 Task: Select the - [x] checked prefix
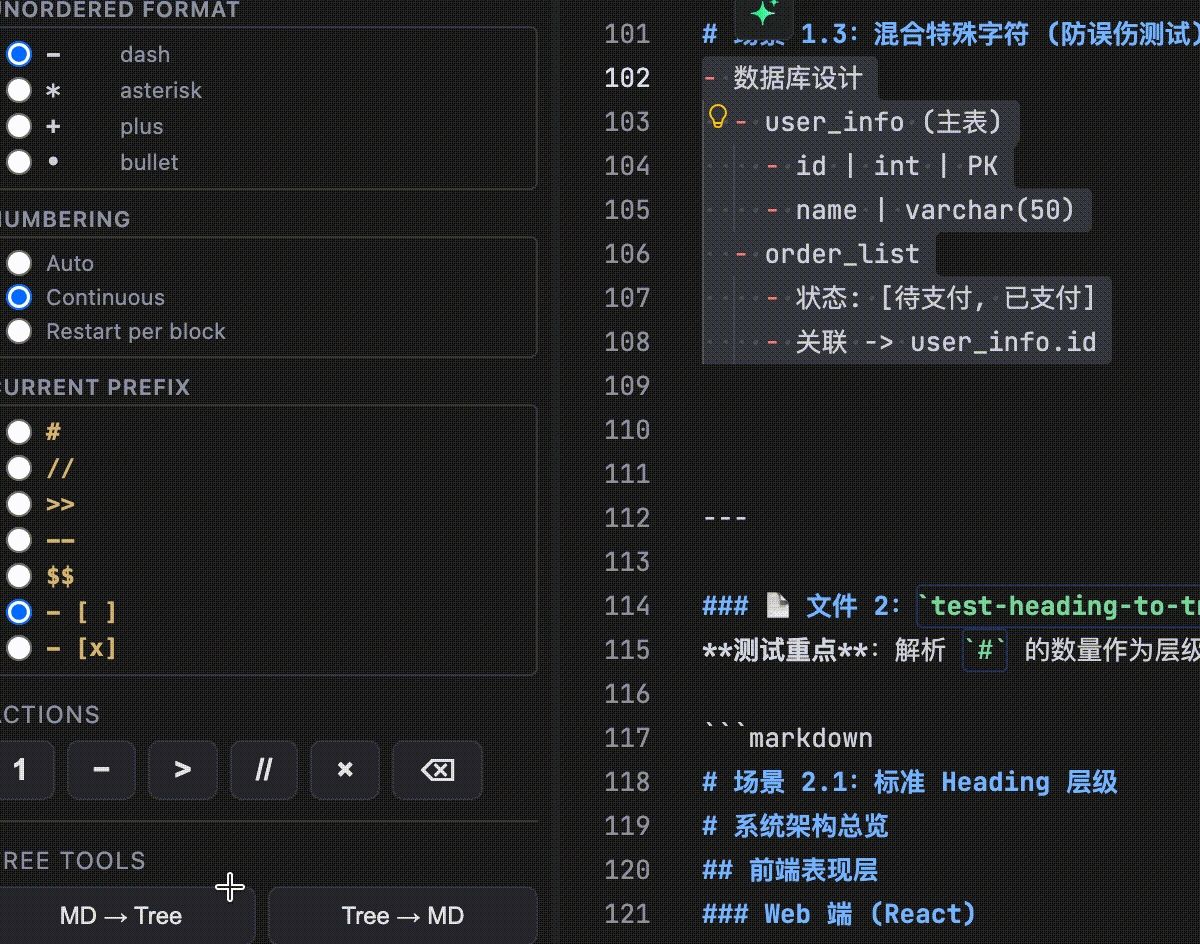coord(19,648)
